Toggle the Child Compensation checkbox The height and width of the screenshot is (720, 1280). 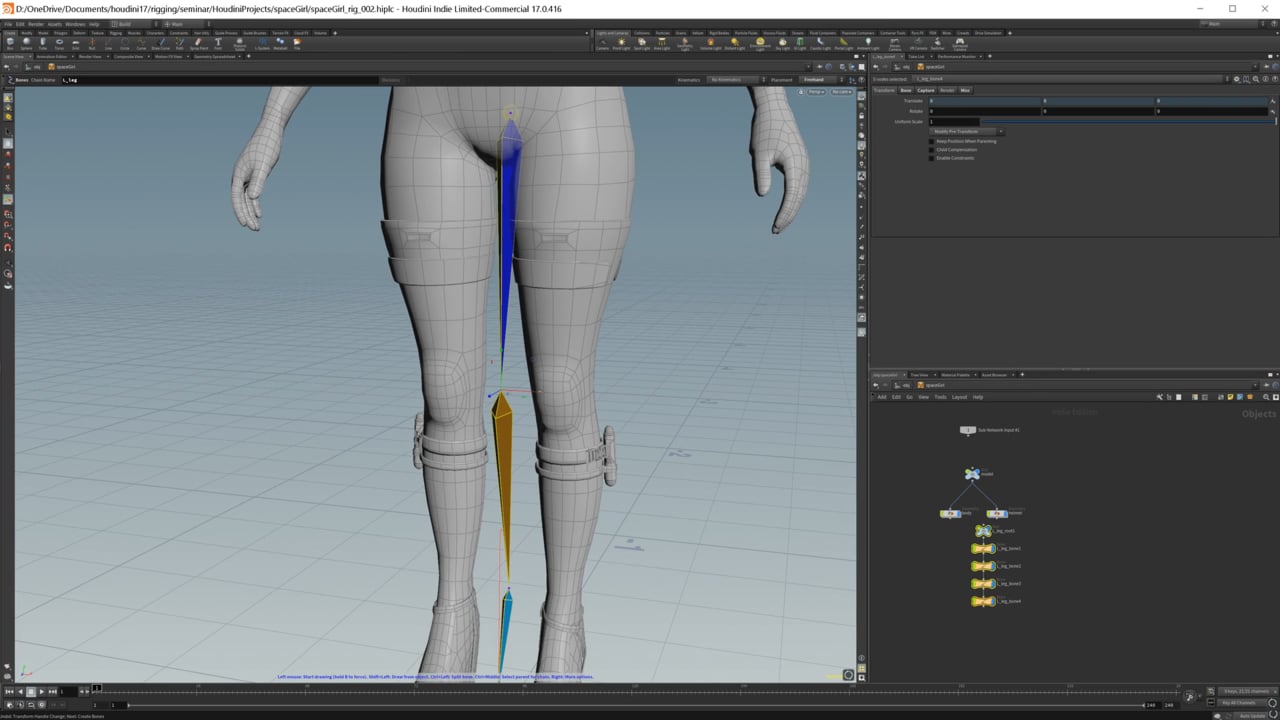pyautogui.click(x=932, y=149)
